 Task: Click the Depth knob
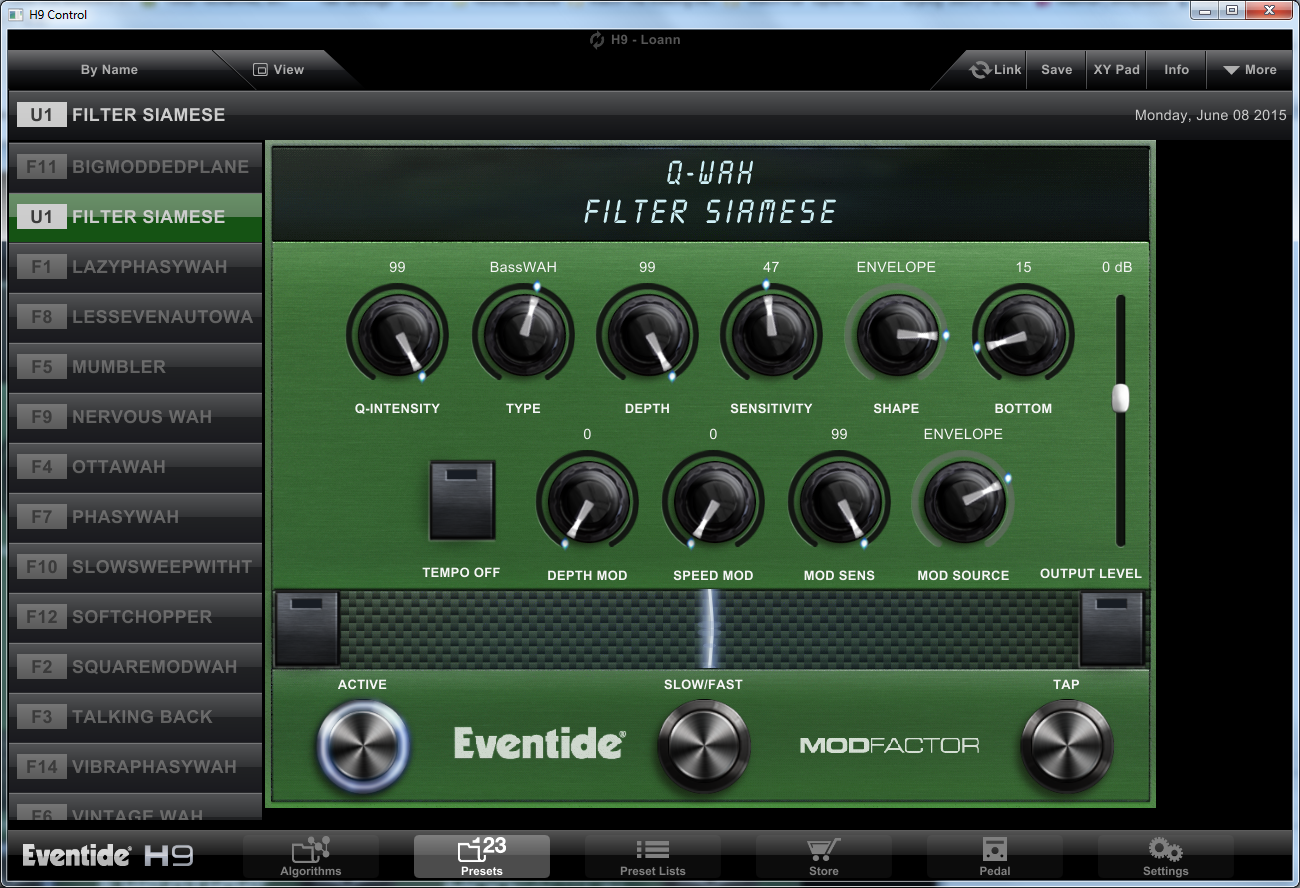[647, 334]
